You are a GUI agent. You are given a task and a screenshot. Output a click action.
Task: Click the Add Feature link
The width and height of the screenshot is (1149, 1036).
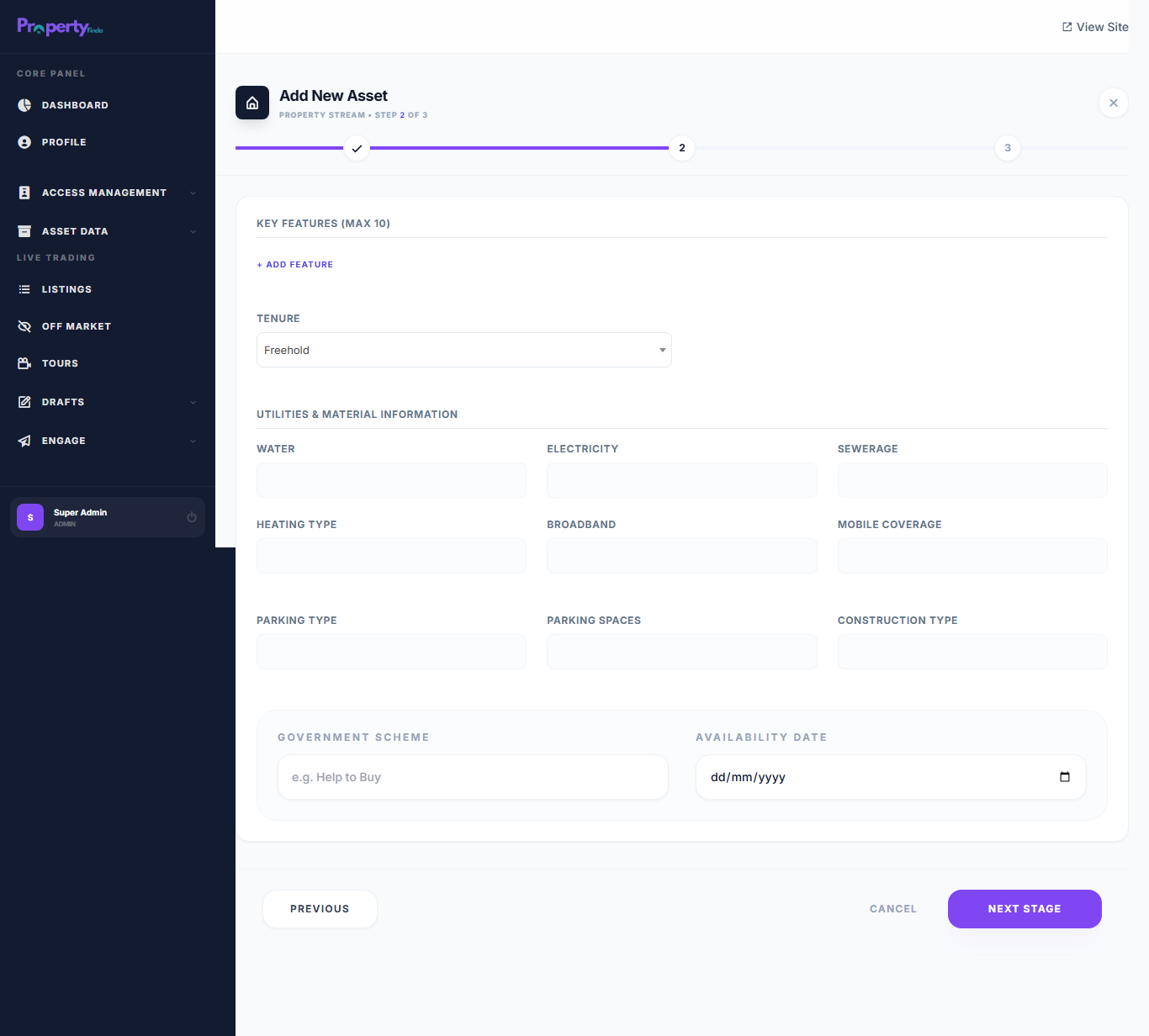pos(295,265)
